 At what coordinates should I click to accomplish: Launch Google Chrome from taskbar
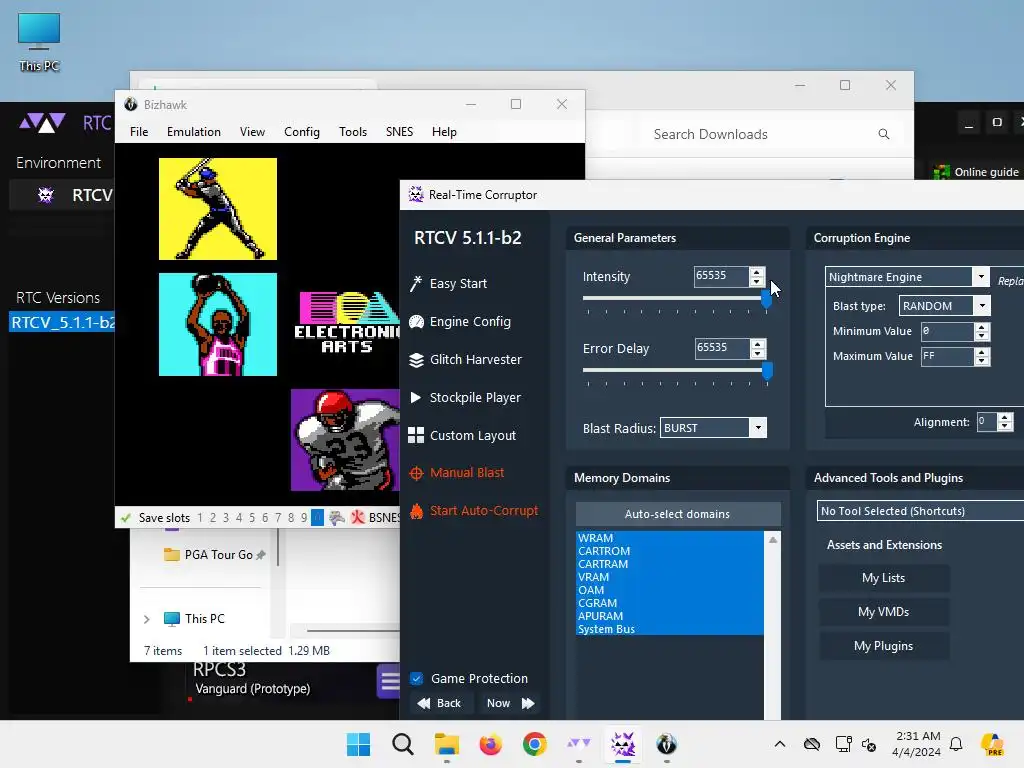pyautogui.click(x=534, y=744)
